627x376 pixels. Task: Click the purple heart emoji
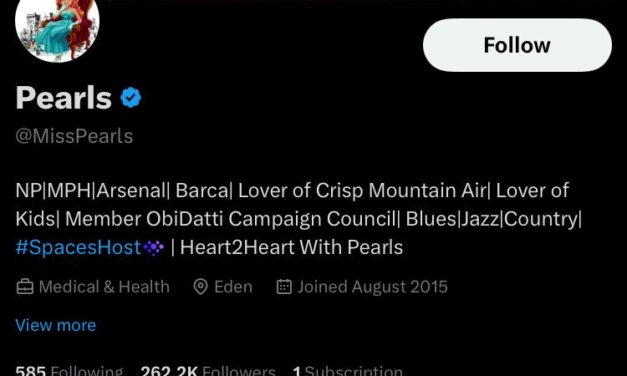click(x=154, y=248)
